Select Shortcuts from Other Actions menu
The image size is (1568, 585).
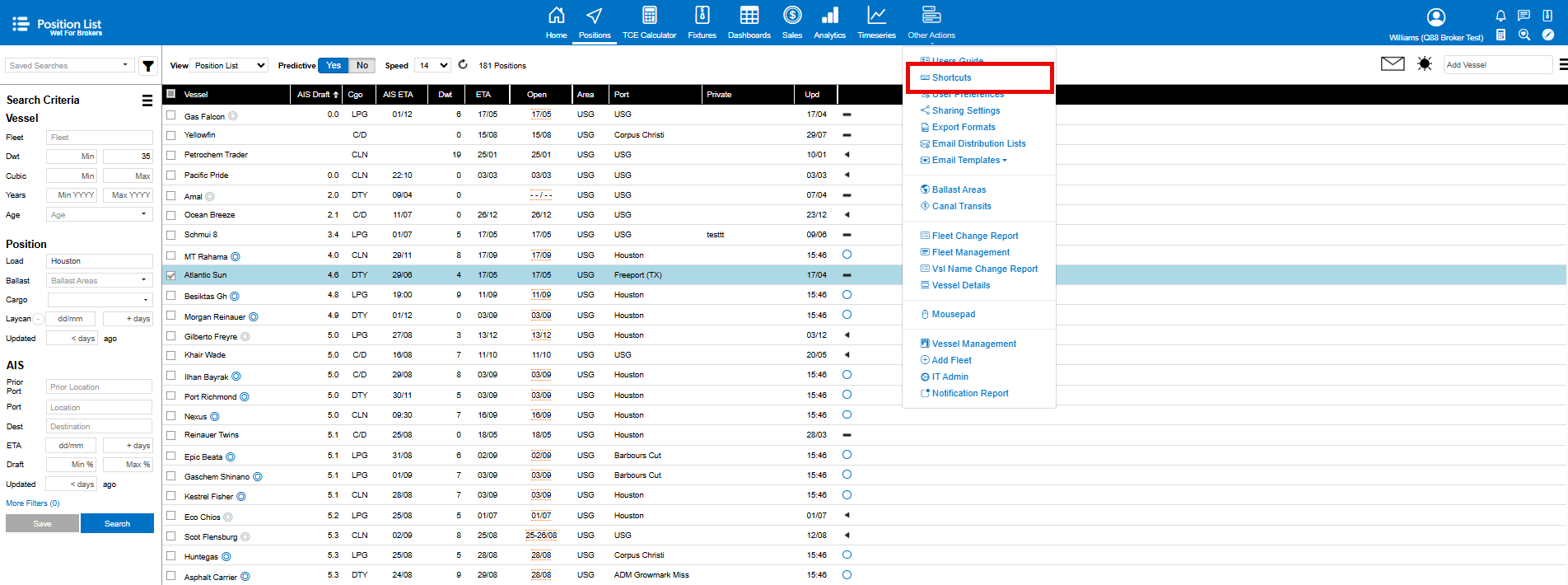point(951,77)
